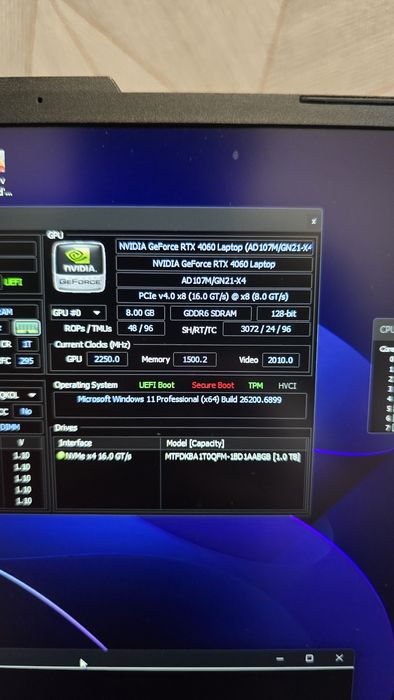
Task: Click the Microsoft Windows 11 Professional build text
Action: pyautogui.click(x=179, y=400)
